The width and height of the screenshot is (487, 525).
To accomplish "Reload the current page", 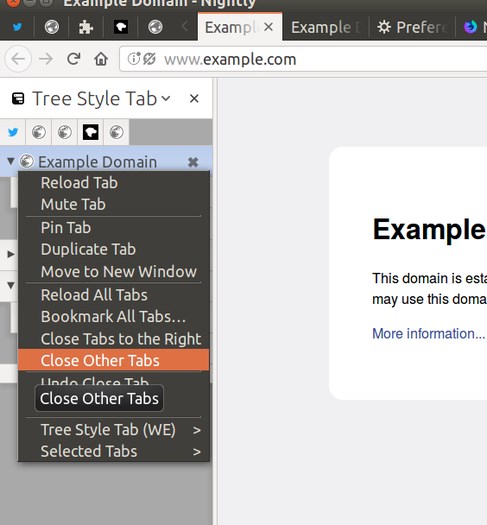I will [73, 59].
